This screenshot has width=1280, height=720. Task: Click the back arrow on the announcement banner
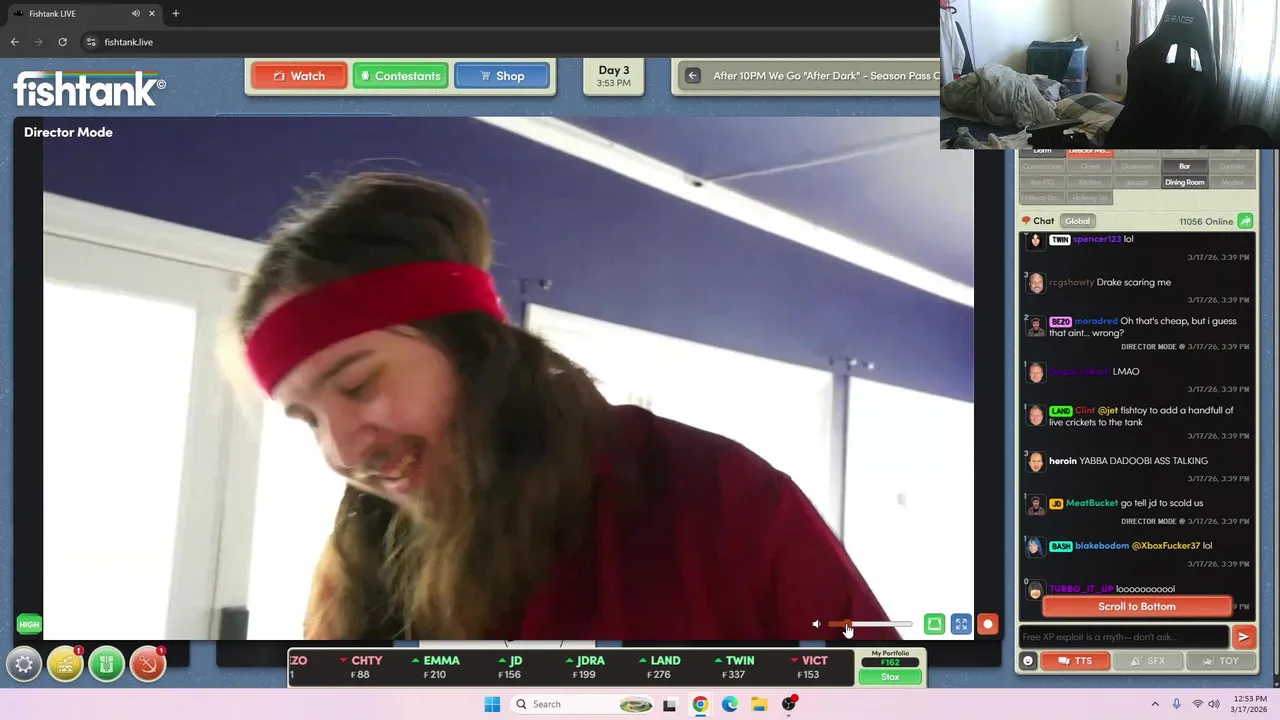[692, 76]
